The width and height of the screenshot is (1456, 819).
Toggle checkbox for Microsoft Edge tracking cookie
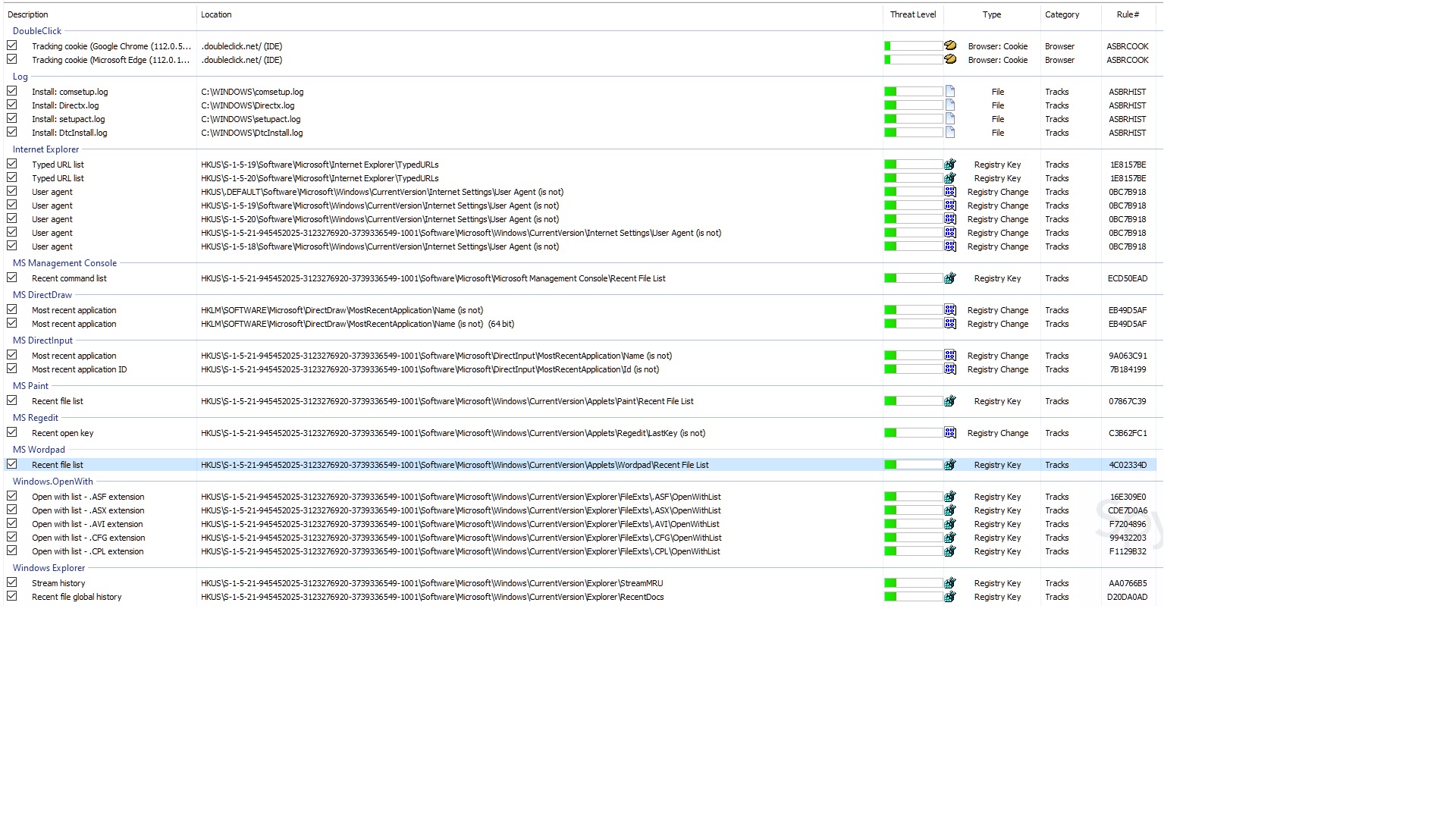pos(12,60)
